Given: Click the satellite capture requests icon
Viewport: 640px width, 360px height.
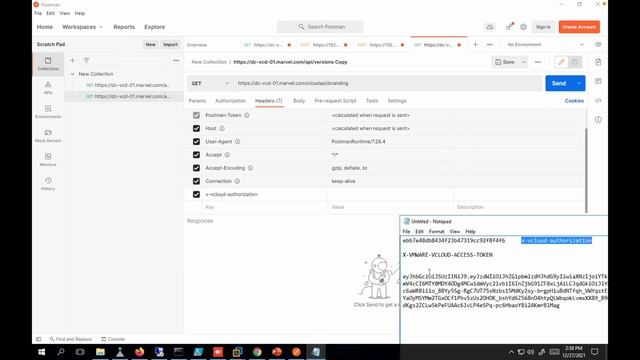Looking at the screenshot, I should 509,27.
